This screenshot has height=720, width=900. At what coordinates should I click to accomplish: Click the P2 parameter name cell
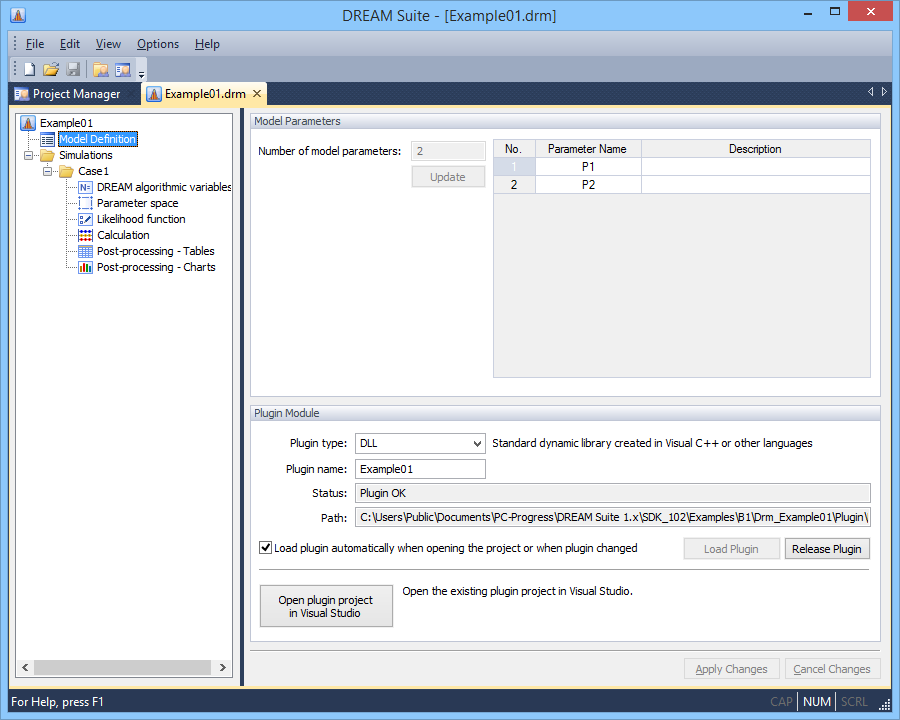588,185
